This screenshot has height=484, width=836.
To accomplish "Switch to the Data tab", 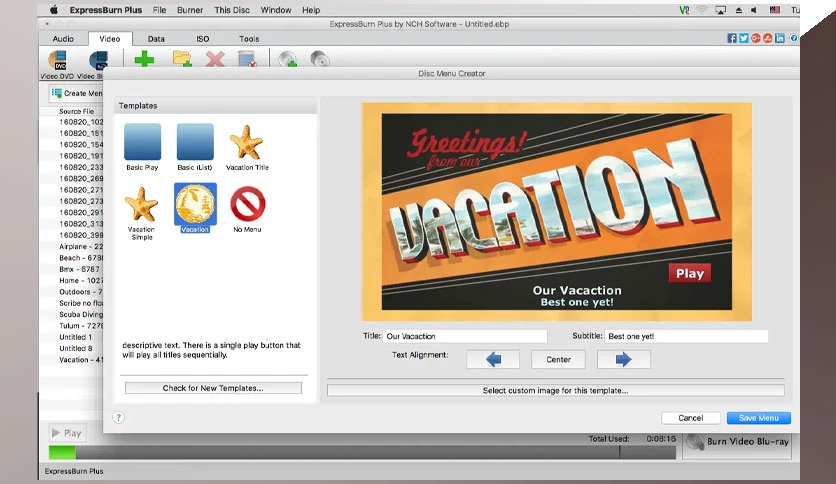I will [156, 38].
